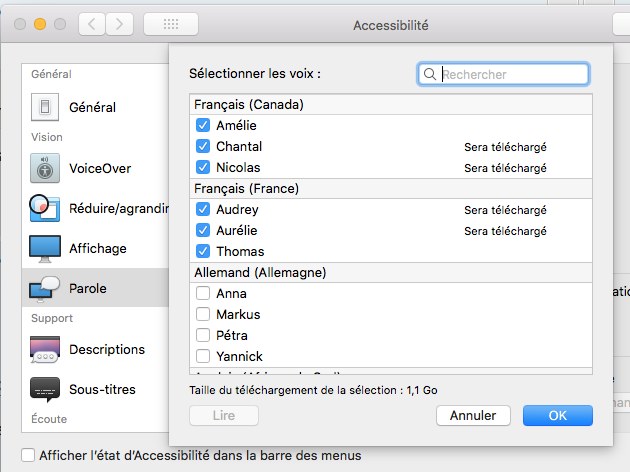Click the show-all grid icon in toolbar

pyautogui.click(x=170, y=24)
